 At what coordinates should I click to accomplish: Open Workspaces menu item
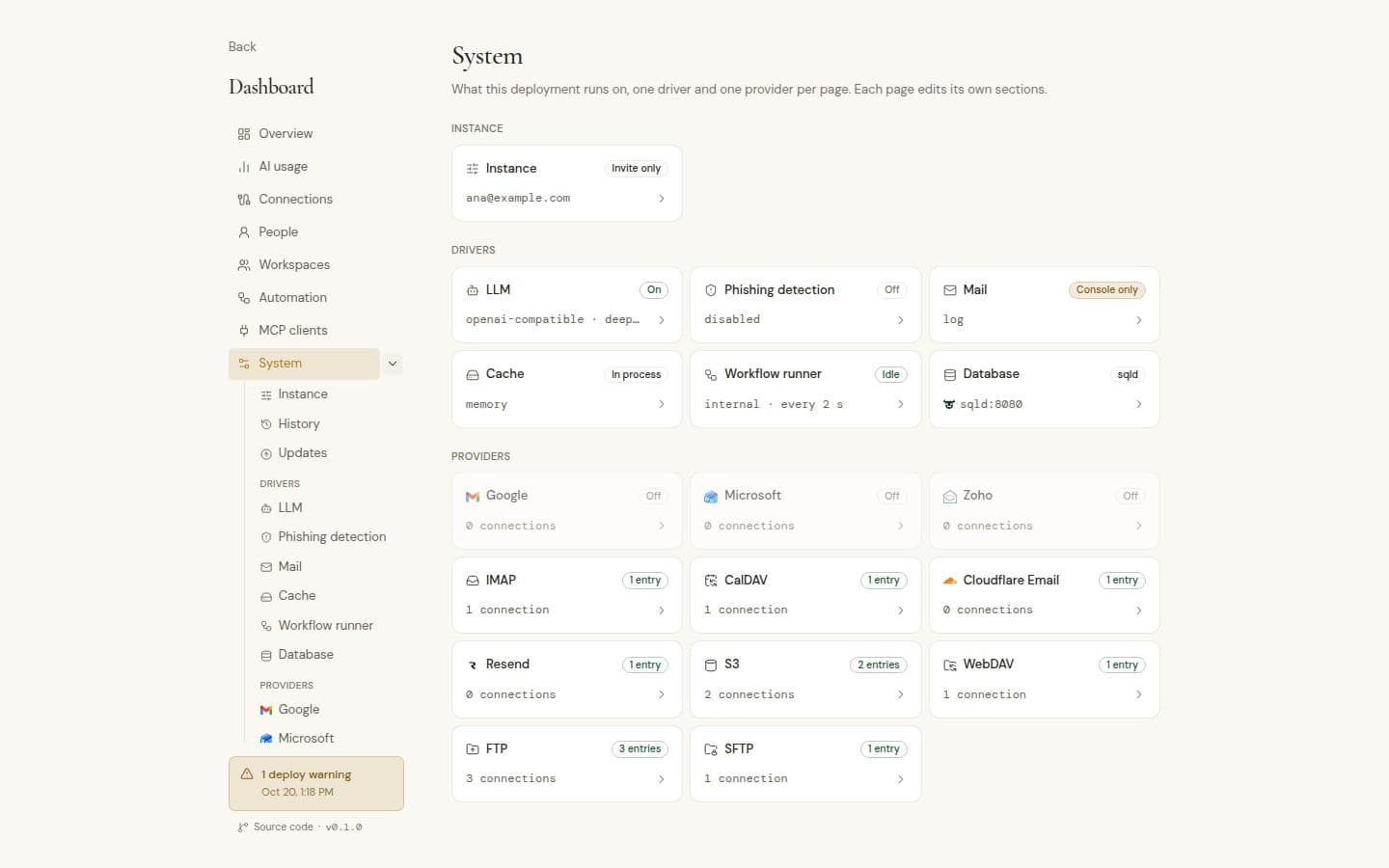point(315,265)
